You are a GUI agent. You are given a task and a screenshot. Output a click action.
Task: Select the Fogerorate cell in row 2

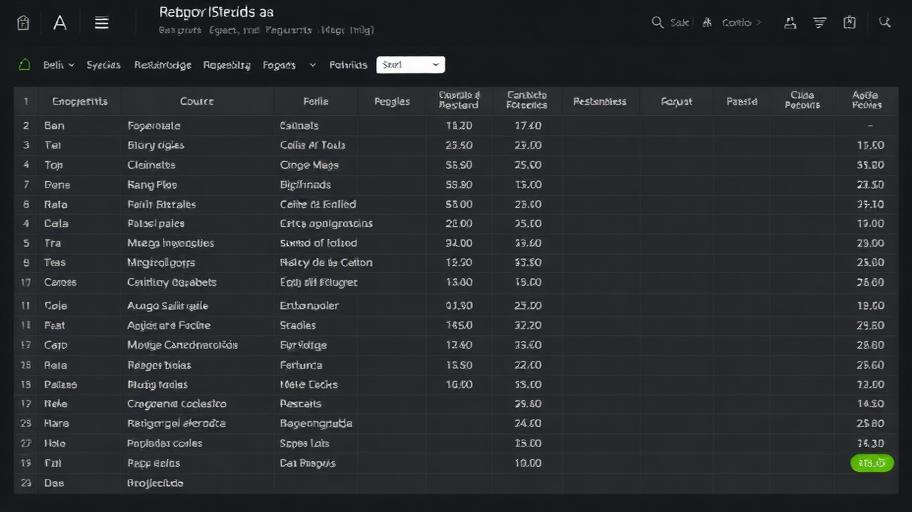(x=154, y=126)
